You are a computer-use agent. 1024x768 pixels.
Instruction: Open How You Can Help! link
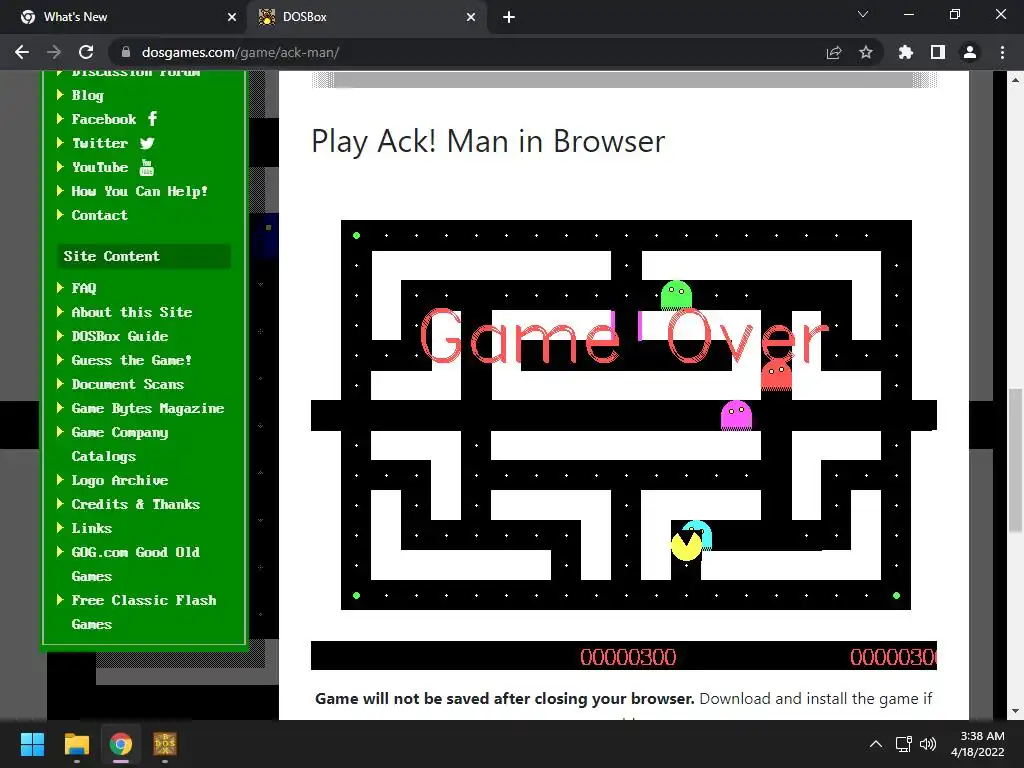click(x=139, y=191)
